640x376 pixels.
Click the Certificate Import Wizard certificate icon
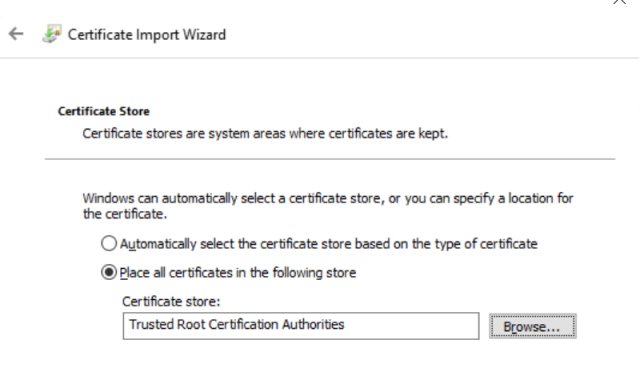point(52,34)
